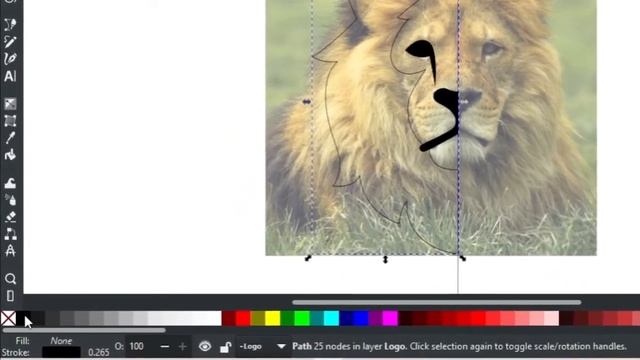Click the black Stroke color indicator

[x=61, y=352]
